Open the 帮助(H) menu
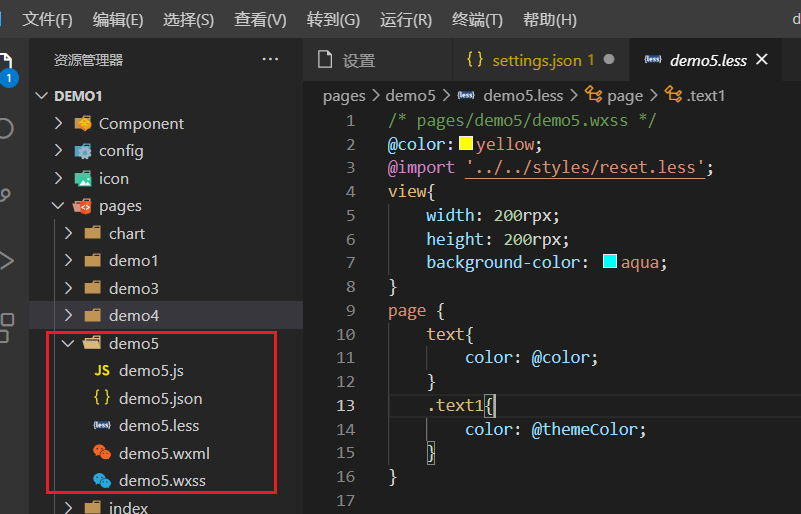Viewport: 801px width, 514px height. pyautogui.click(x=550, y=19)
